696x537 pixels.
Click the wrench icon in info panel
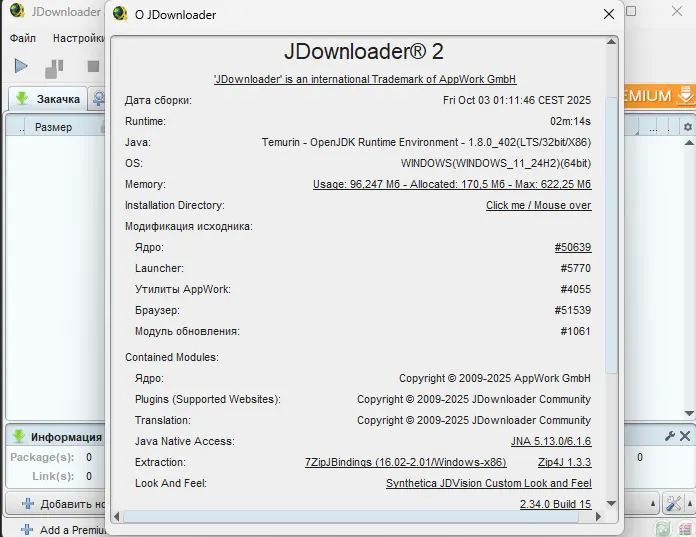(x=670, y=436)
